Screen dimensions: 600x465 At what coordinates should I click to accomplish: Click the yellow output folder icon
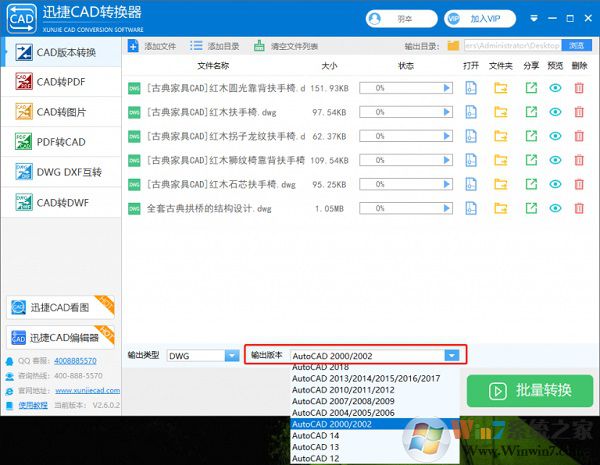[453, 46]
